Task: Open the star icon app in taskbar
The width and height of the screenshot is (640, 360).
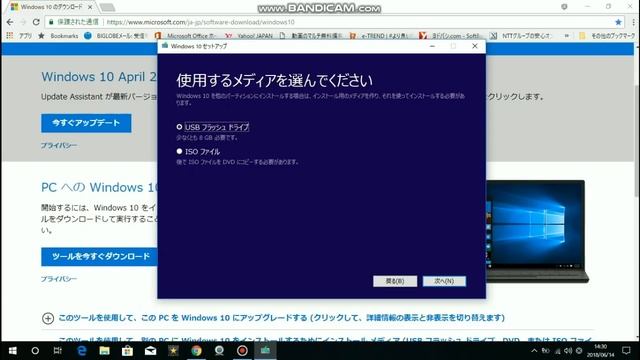Action: [173, 351]
